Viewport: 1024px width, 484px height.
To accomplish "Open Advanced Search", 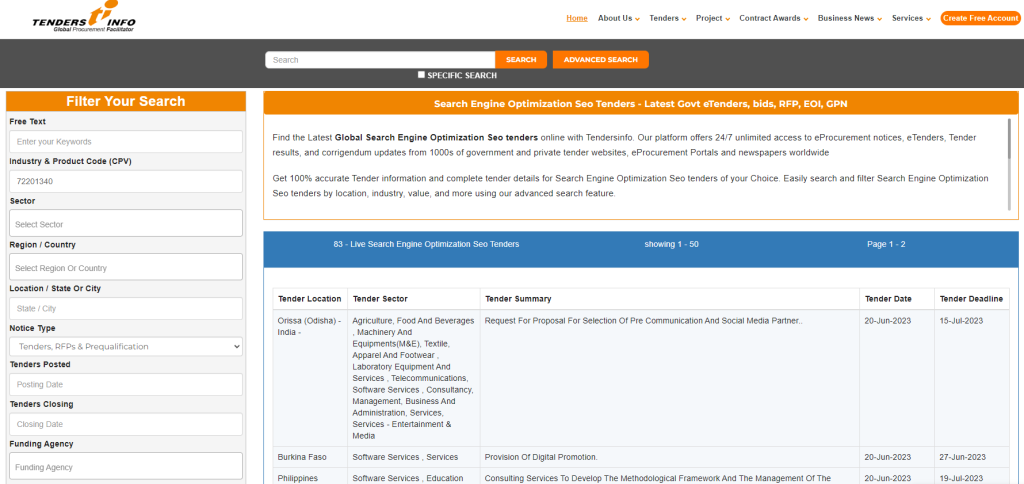I will pyautogui.click(x=600, y=60).
